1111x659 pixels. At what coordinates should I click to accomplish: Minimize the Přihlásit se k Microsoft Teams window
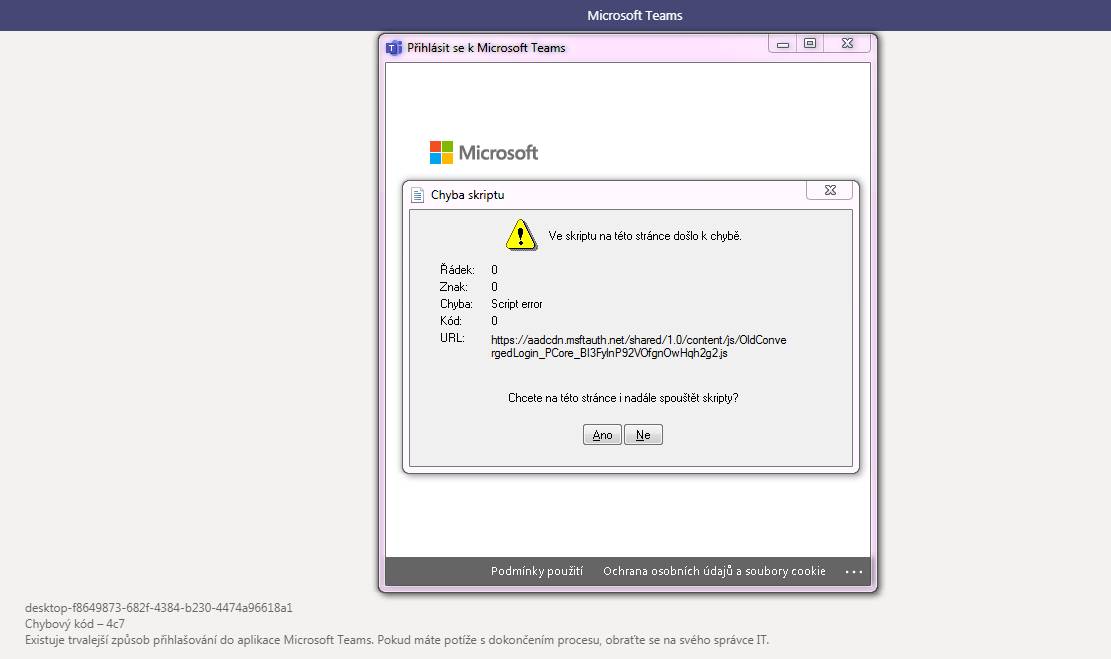(x=782, y=44)
